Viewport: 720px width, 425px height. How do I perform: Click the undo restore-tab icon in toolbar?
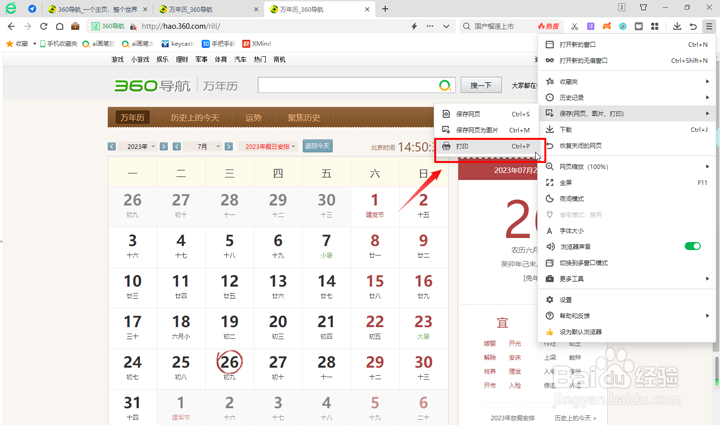[x=693, y=26]
